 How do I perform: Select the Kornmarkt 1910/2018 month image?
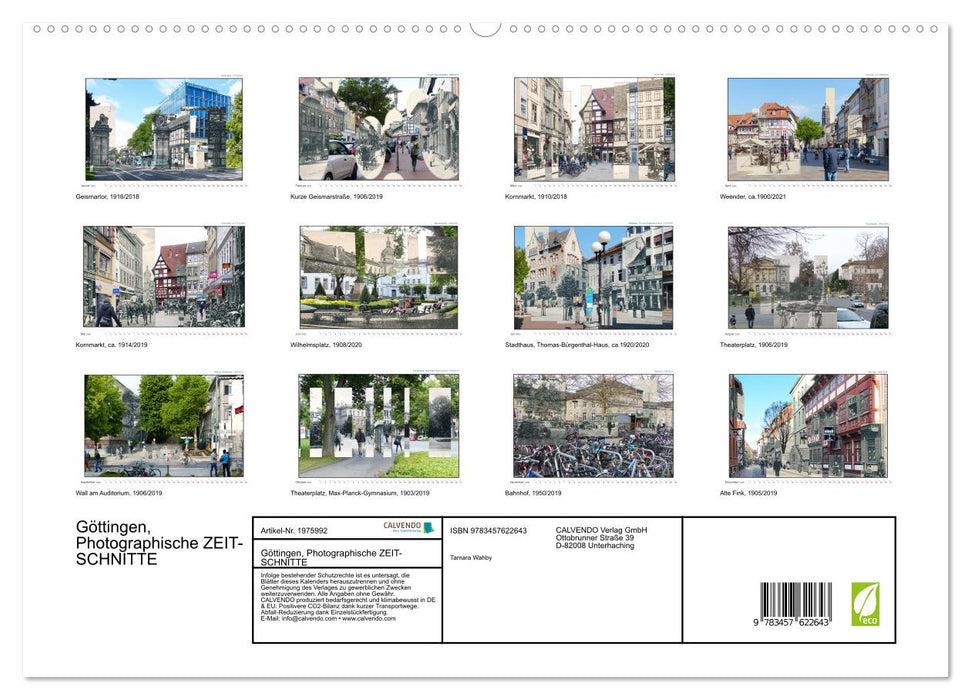(x=593, y=130)
